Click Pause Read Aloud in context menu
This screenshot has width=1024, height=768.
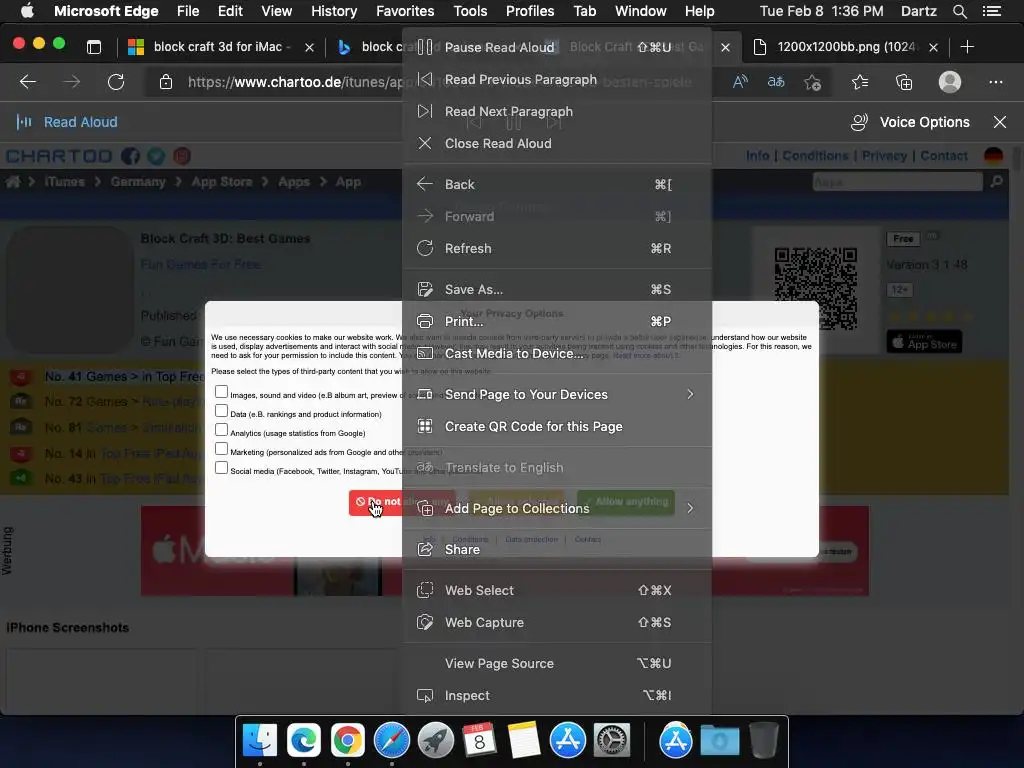557,47
